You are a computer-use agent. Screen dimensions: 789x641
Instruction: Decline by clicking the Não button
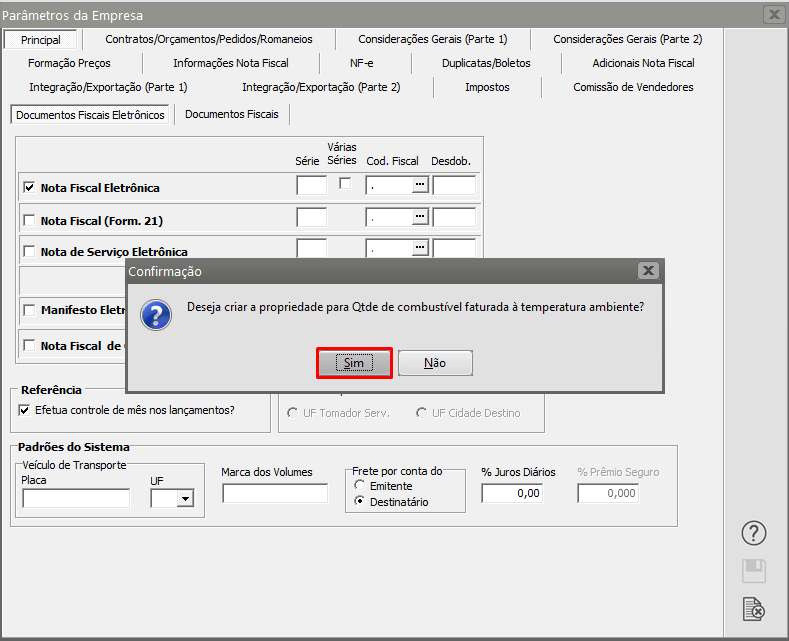click(x=435, y=363)
